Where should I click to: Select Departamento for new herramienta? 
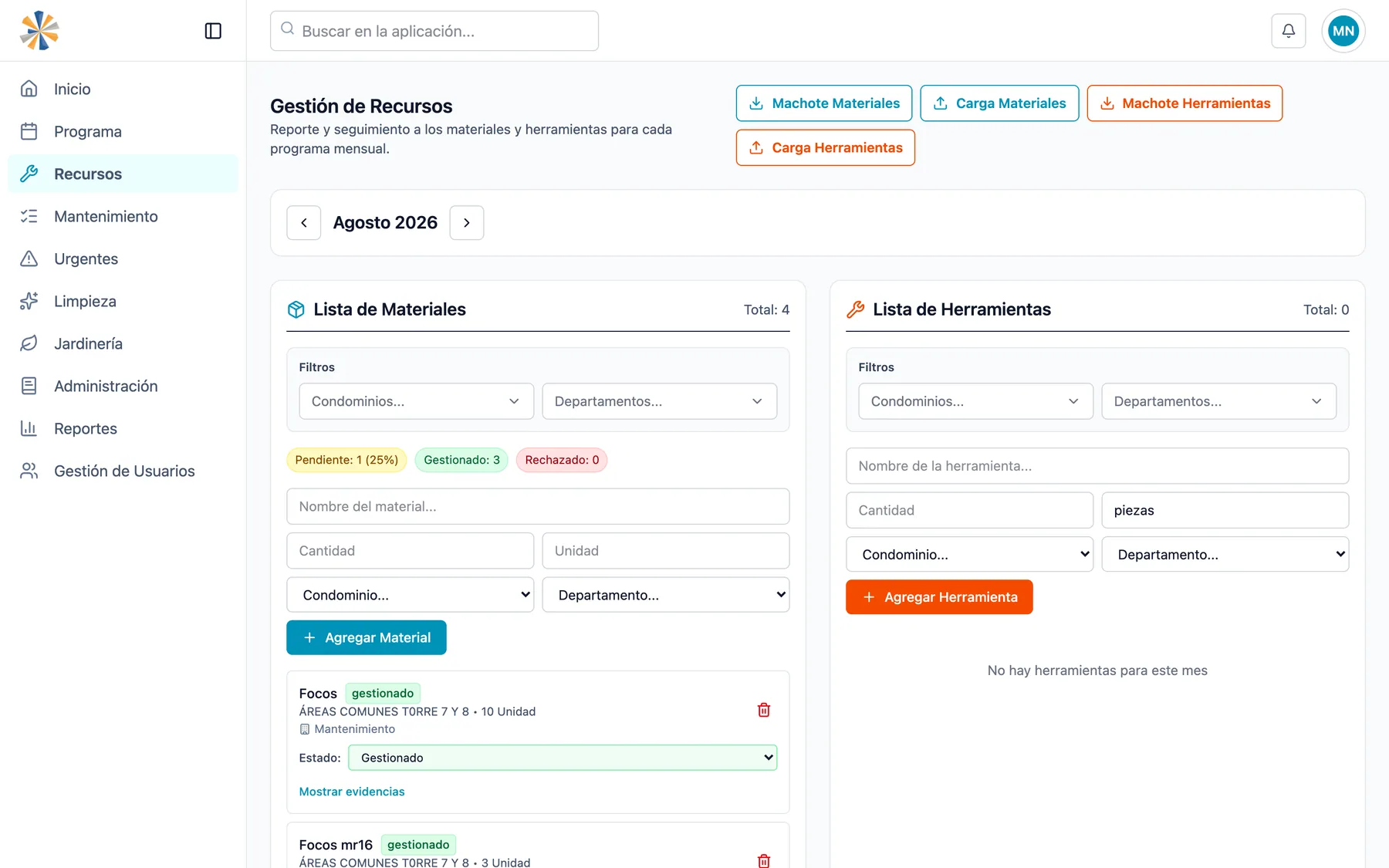(x=1225, y=554)
